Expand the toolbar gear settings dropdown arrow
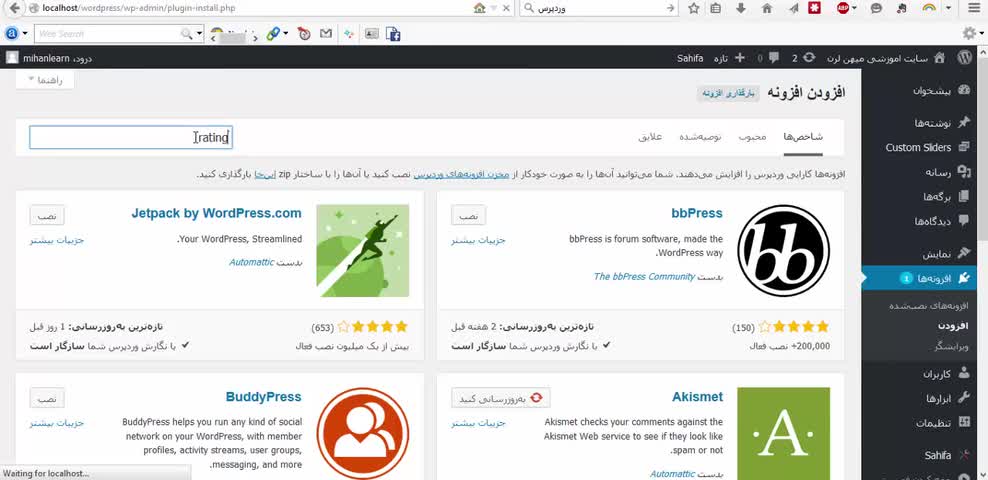The image size is (988, 480). click(981, 33)
